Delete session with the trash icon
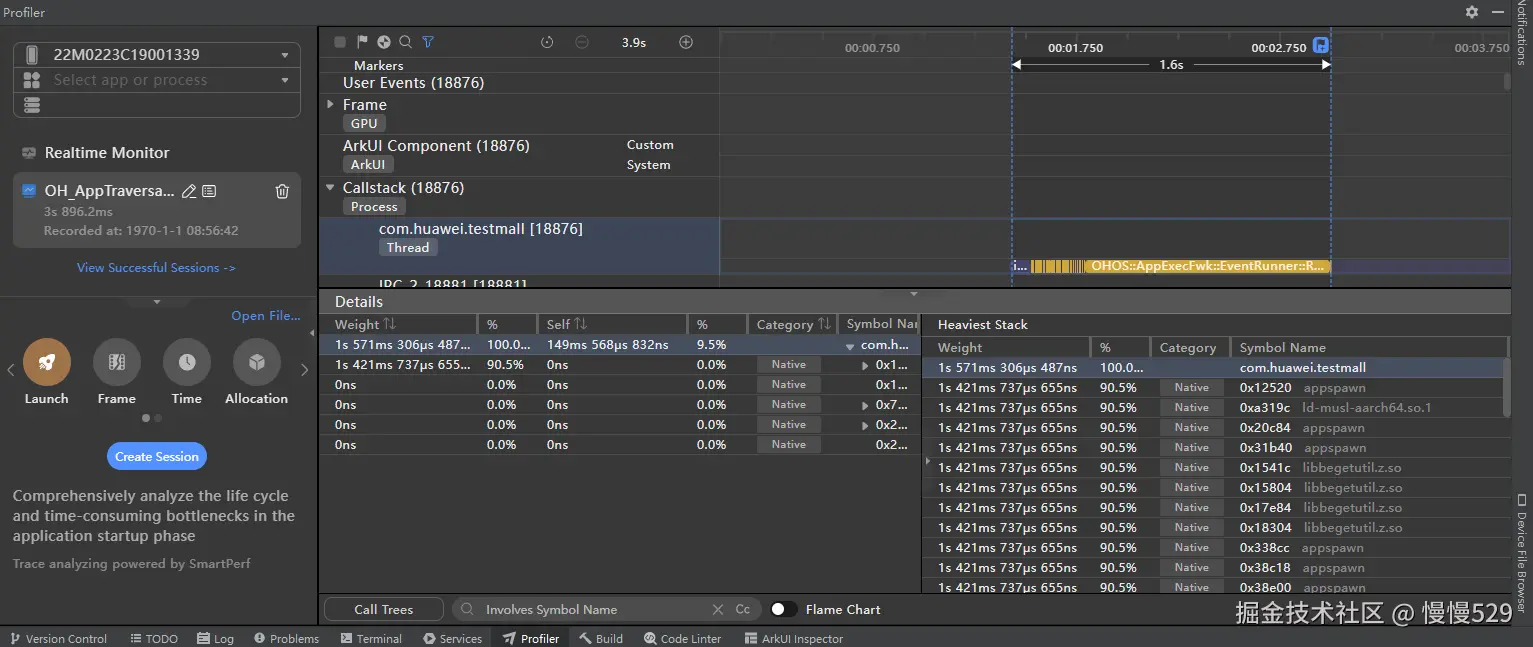Viewport: 1533px width, 647px height. point(282,191)
